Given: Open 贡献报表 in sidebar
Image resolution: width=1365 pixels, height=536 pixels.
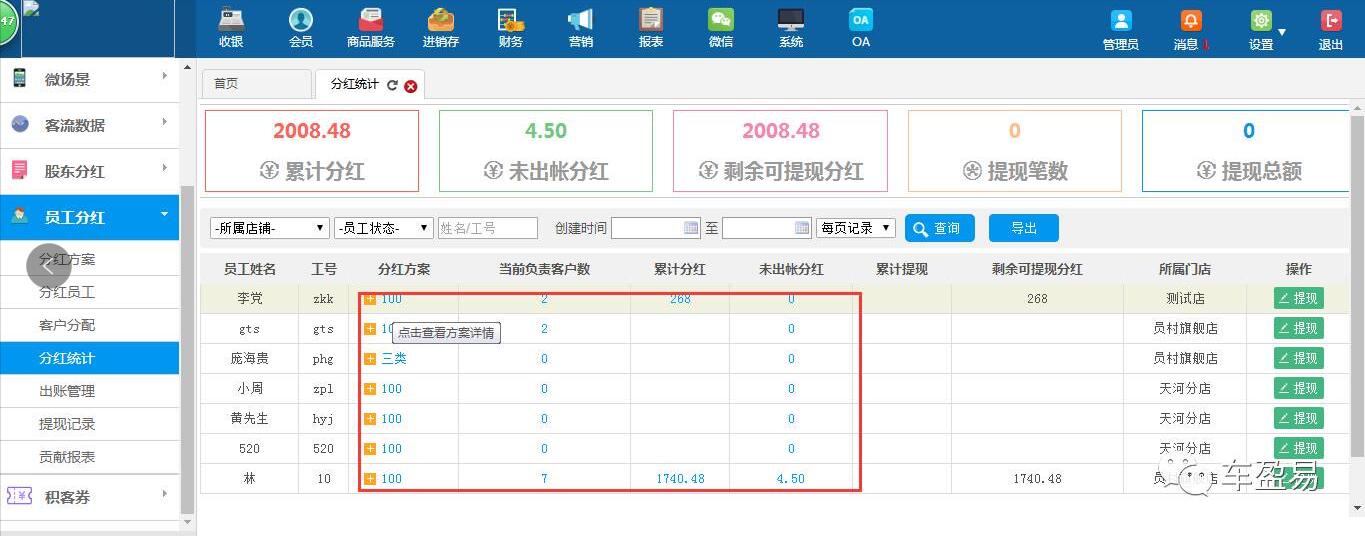Looking at the screenshot, I should click(67, 457).
